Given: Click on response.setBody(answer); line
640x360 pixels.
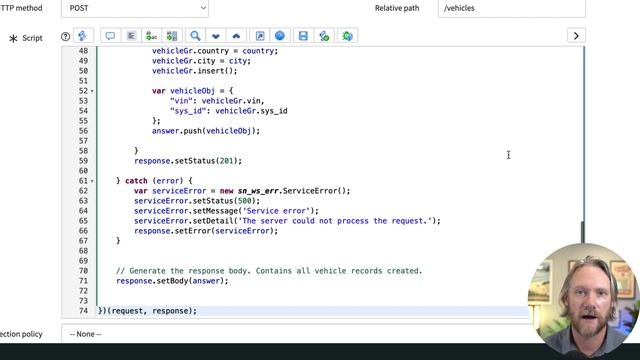Looking at the screenshot, I should coord(172,281).
